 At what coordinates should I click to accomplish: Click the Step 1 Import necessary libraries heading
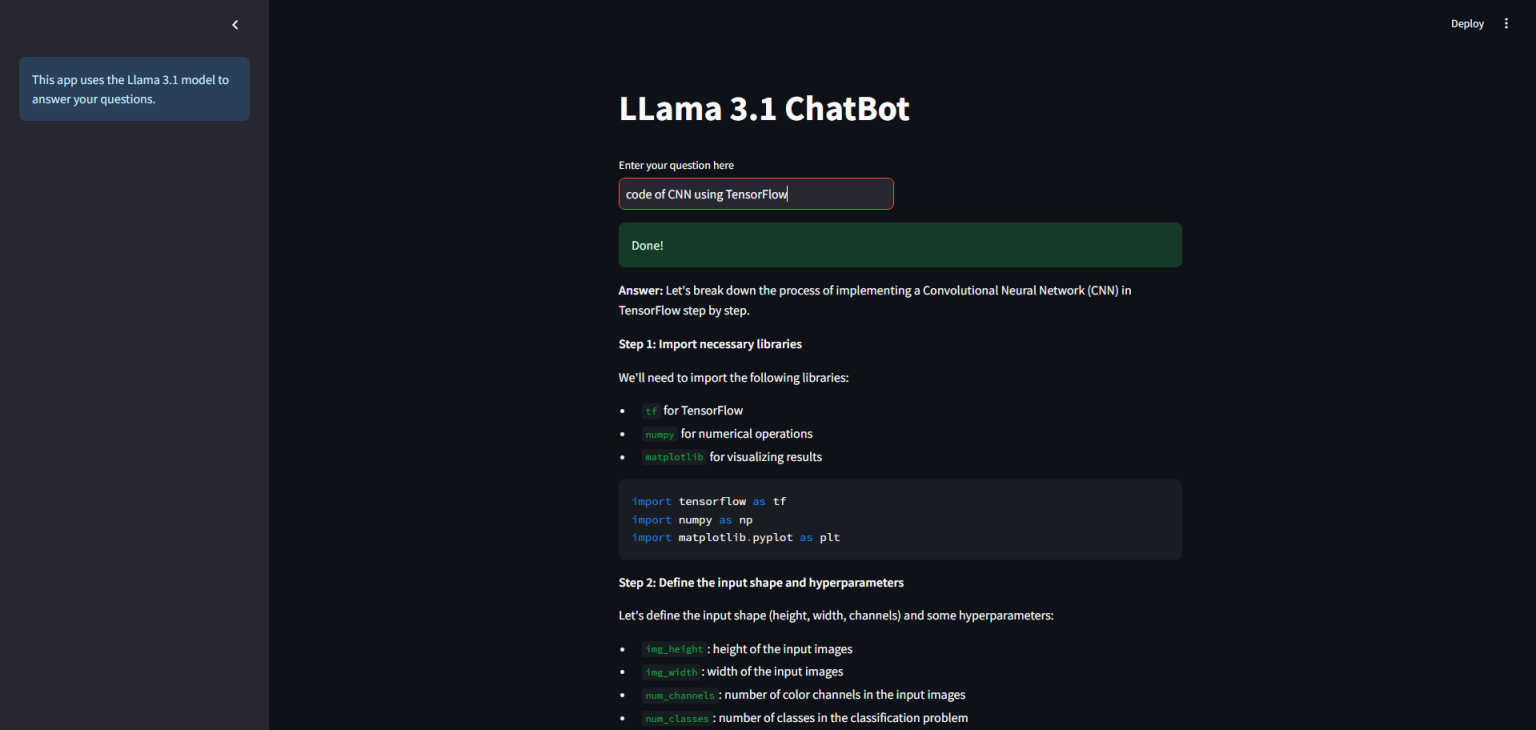tap(710, 343)
